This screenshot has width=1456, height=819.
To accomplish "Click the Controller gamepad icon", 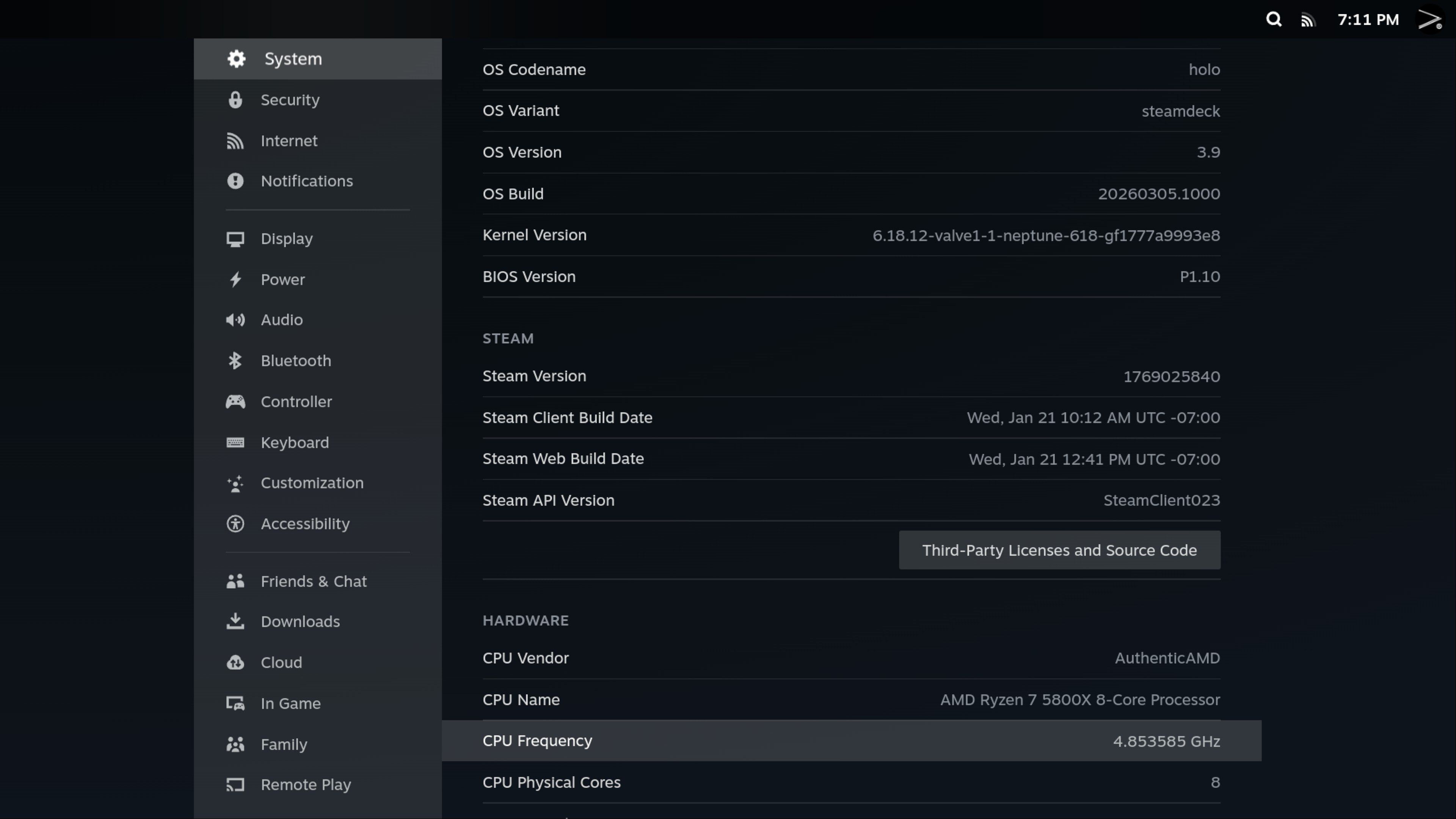I will pyautogui.click(x=235, y=402).
